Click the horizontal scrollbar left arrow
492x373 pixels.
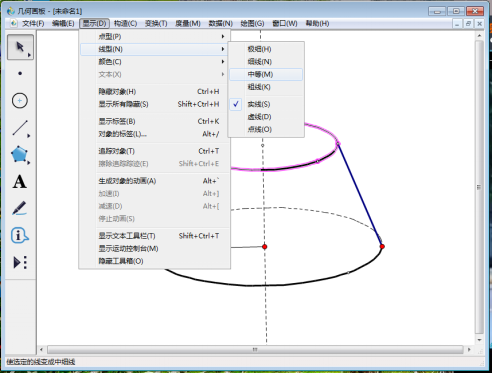(41, 350)
